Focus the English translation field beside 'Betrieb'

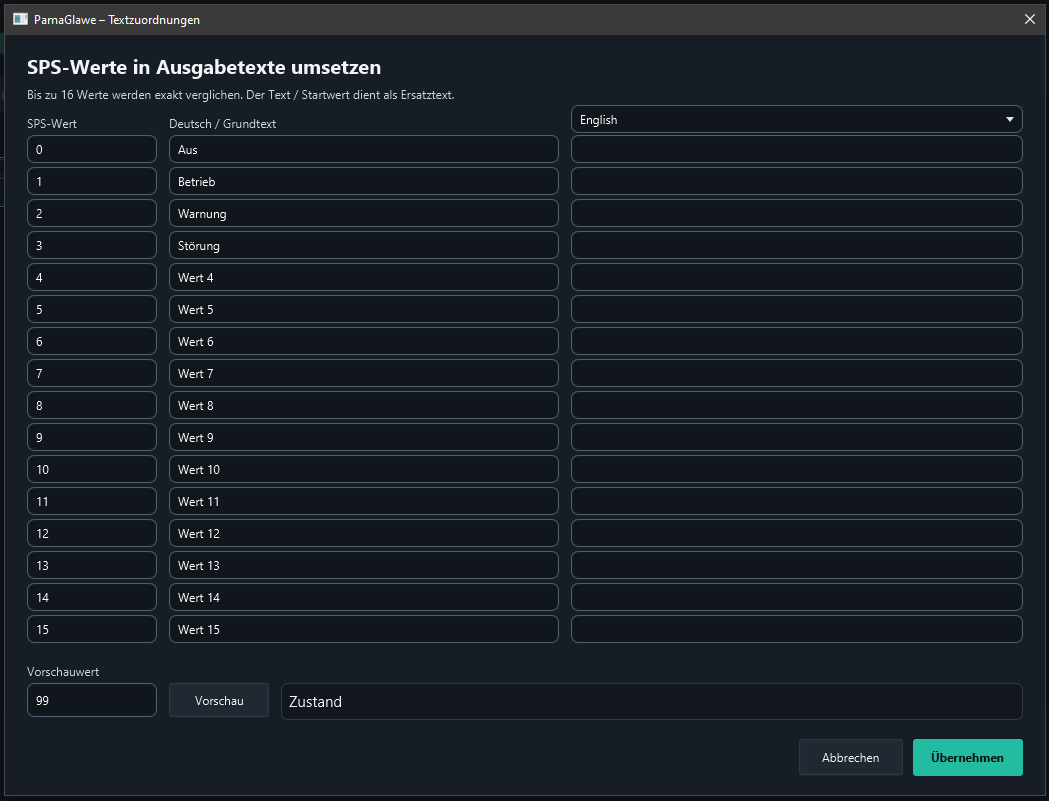(796, 181)
